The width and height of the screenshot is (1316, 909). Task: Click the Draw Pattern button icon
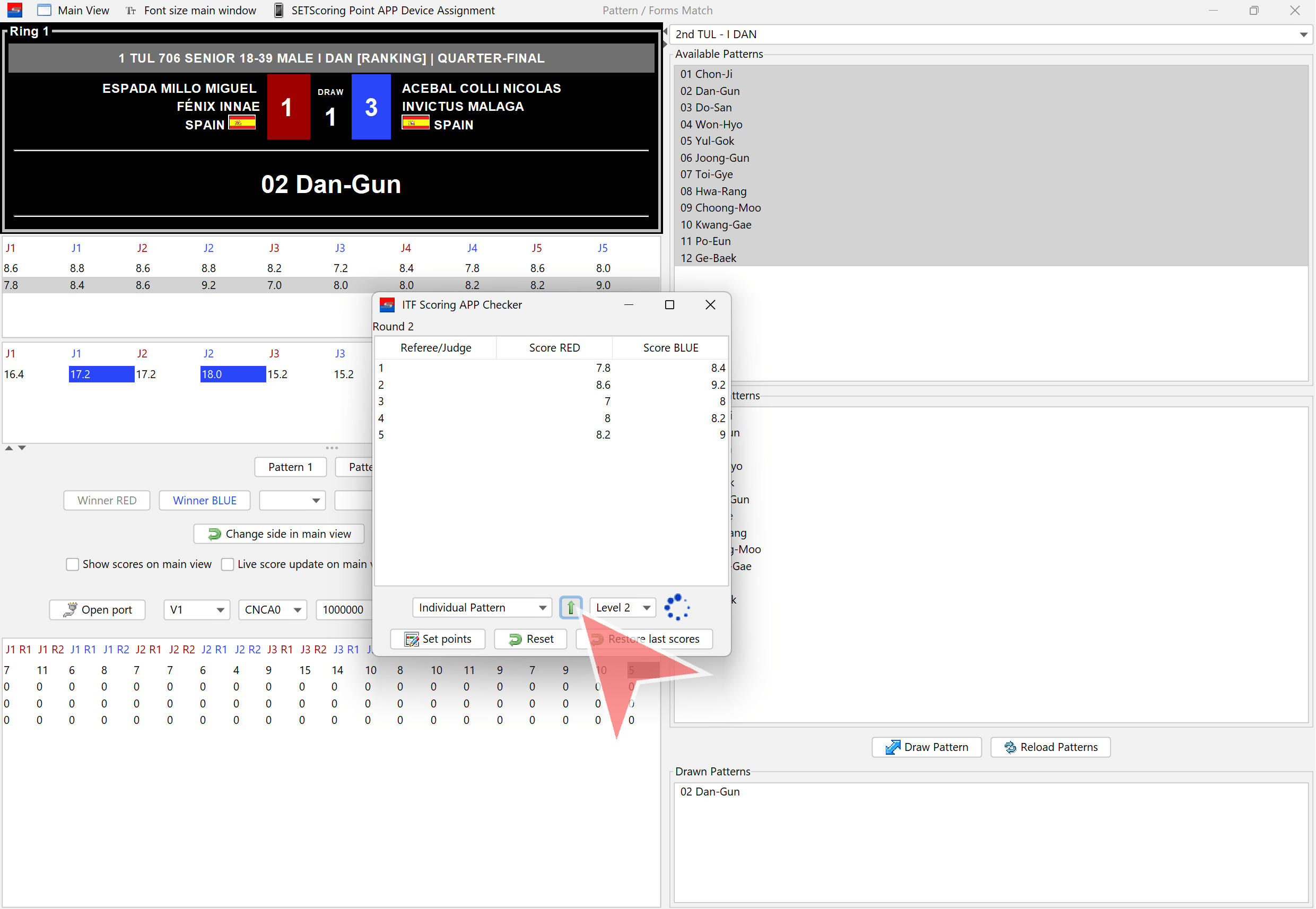(x=893, y=747)
